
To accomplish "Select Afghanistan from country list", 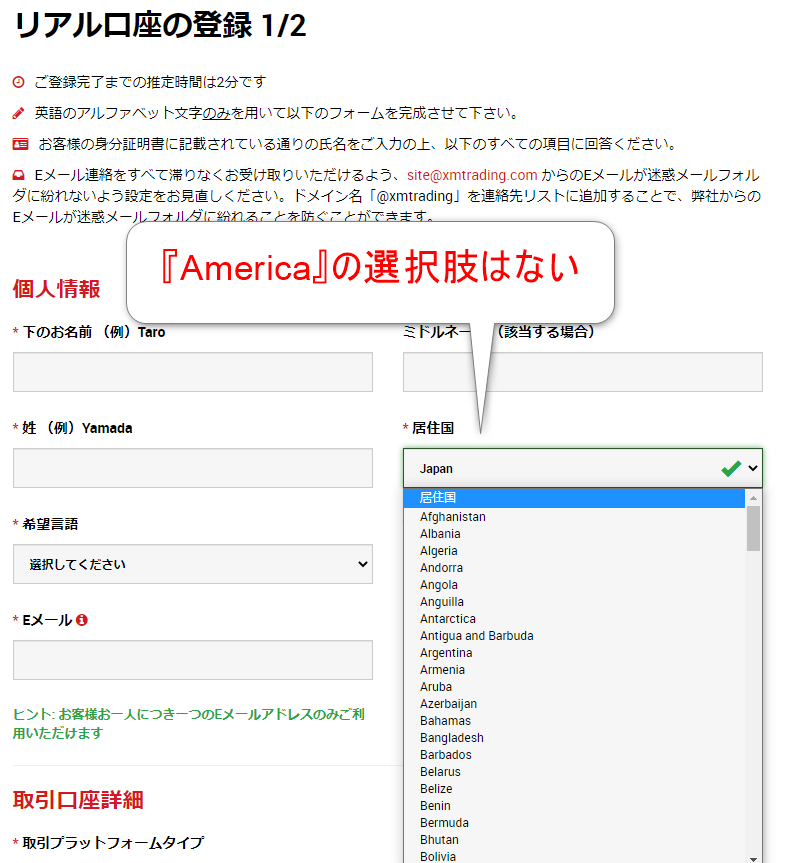I will [x=574, y=517].
